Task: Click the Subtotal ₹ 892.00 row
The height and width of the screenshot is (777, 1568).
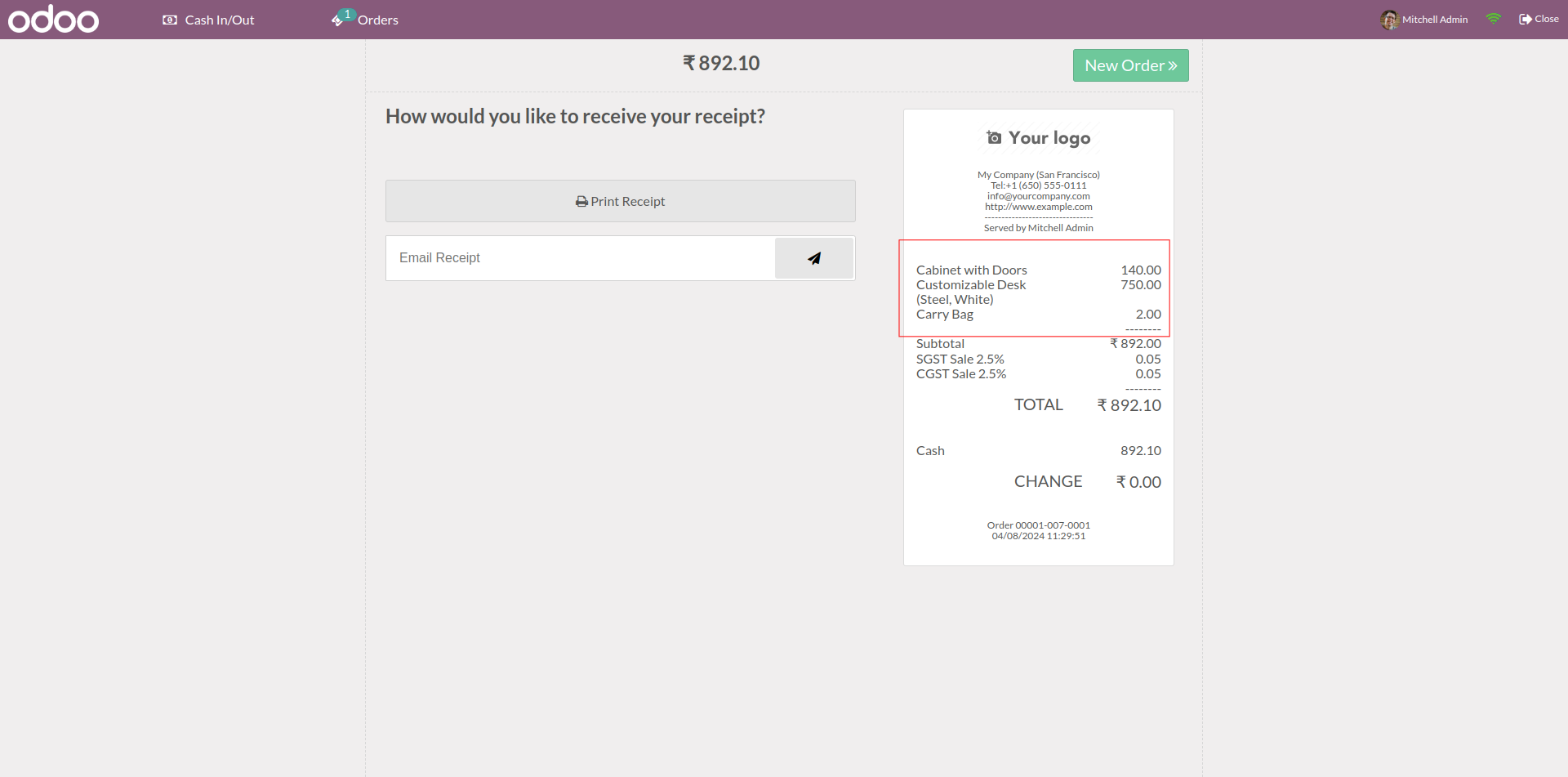Action: tap(1038, 344)
